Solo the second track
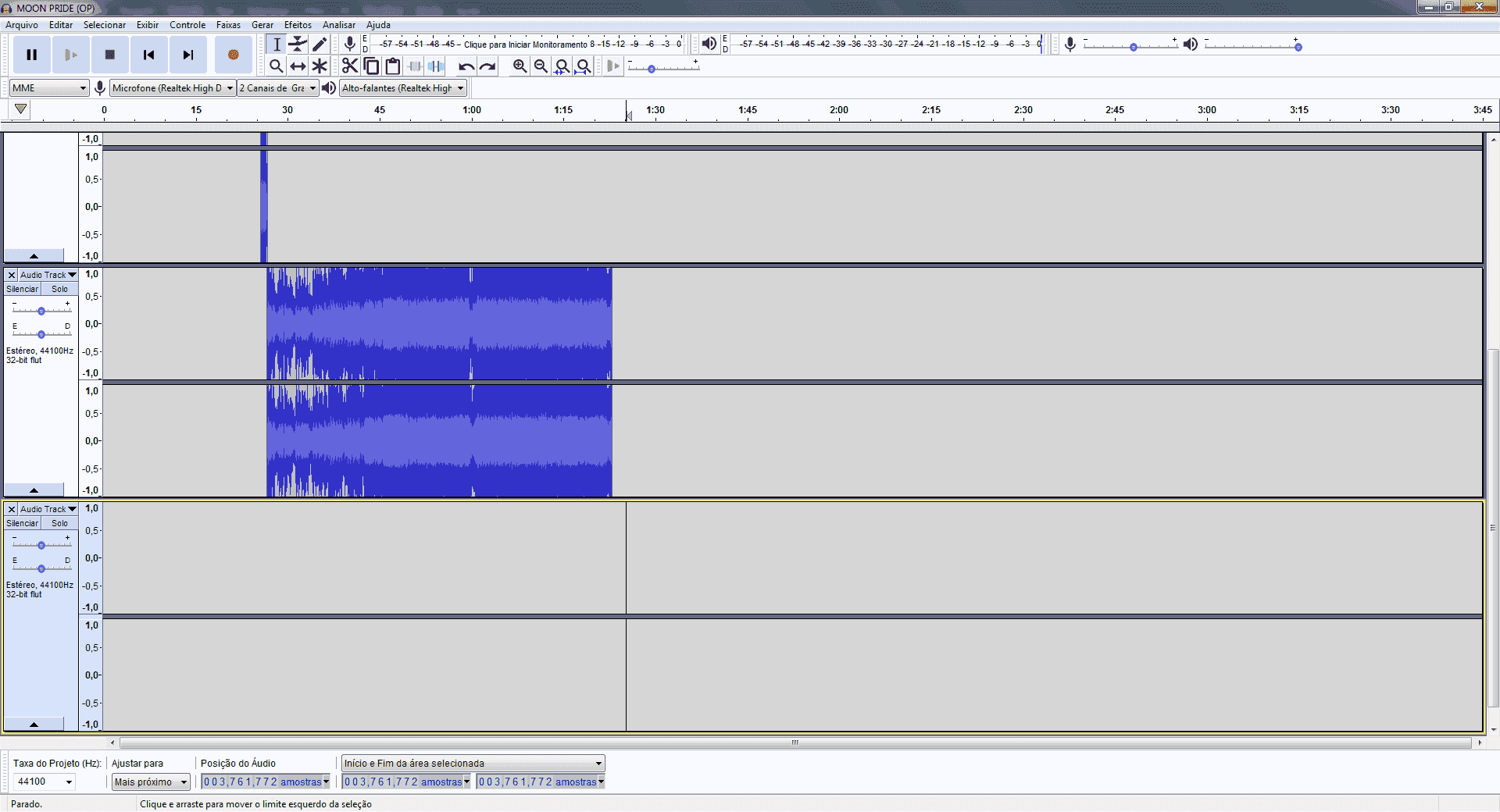The width and height of the screenshot is (1500, 812). (x=60, y=289)
